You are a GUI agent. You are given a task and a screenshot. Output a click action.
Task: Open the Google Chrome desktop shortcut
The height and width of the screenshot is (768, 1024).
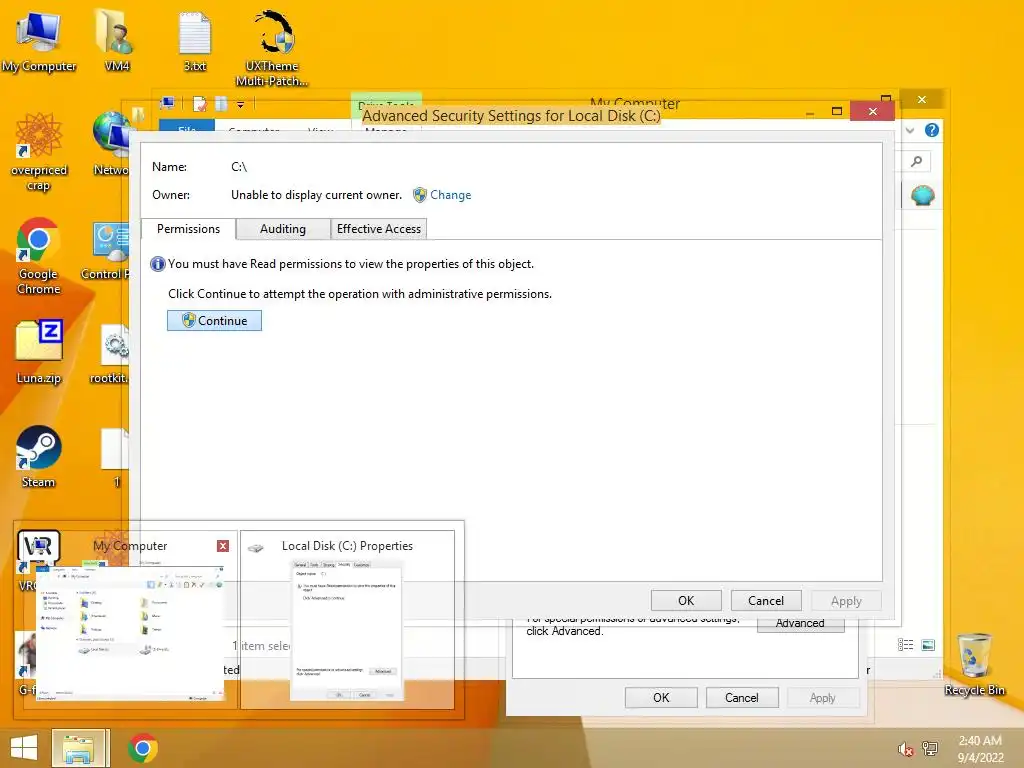click(x=39, y=255)
